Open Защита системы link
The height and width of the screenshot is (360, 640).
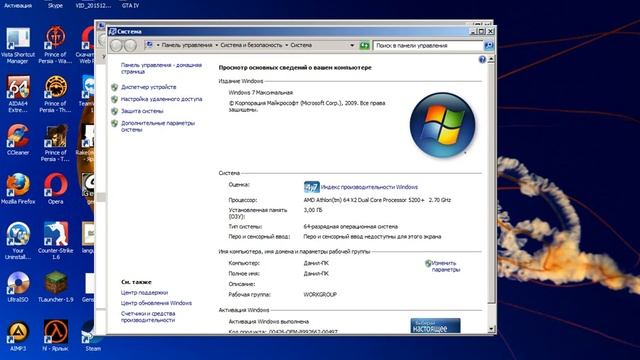coord(142,111)
